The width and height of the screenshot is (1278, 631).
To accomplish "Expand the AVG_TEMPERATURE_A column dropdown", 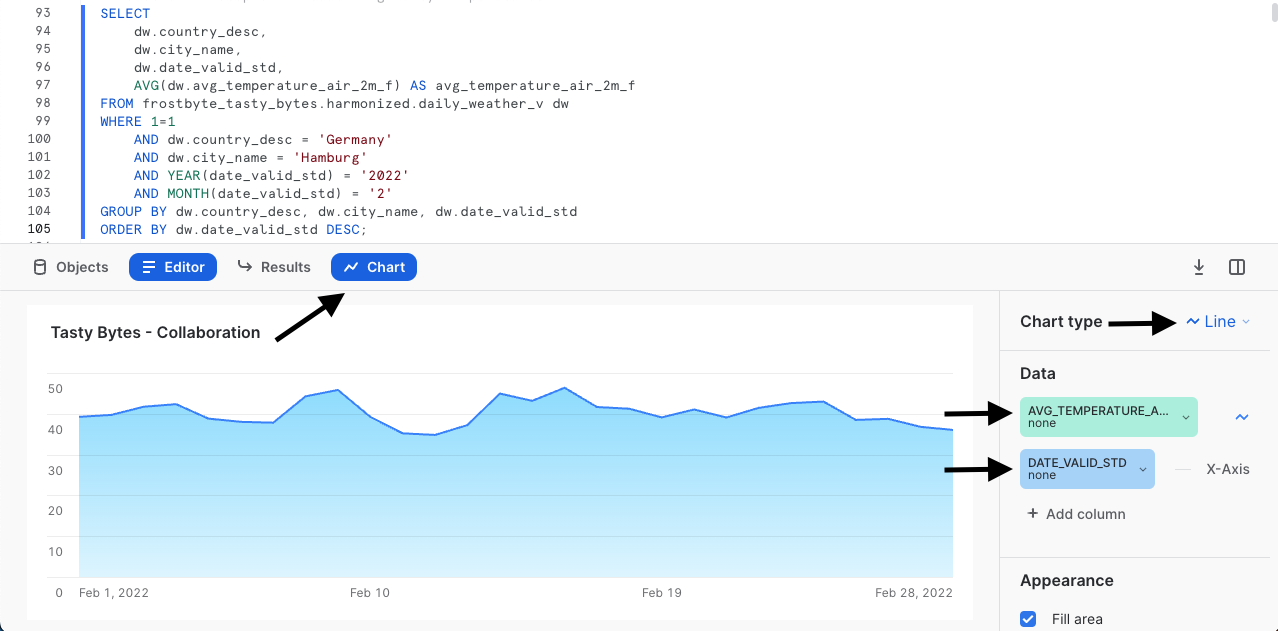I will click(x=1186, y=417).
